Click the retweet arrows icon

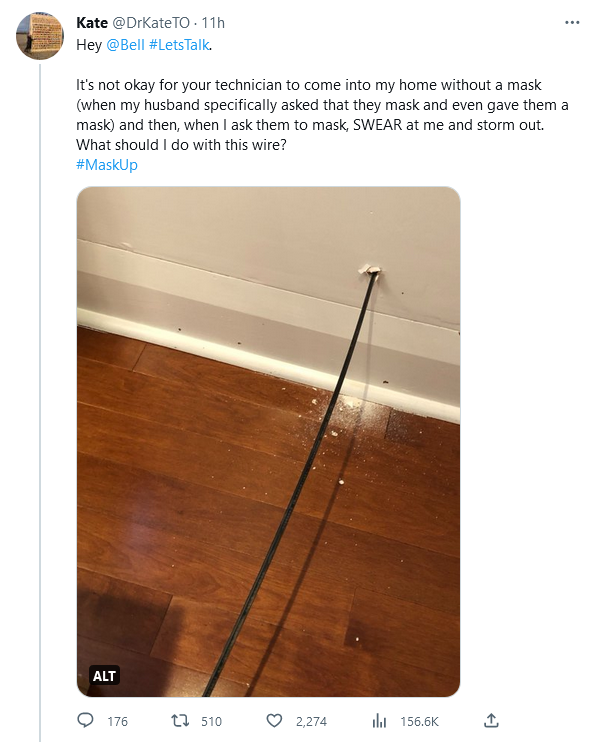coord(180,721)
